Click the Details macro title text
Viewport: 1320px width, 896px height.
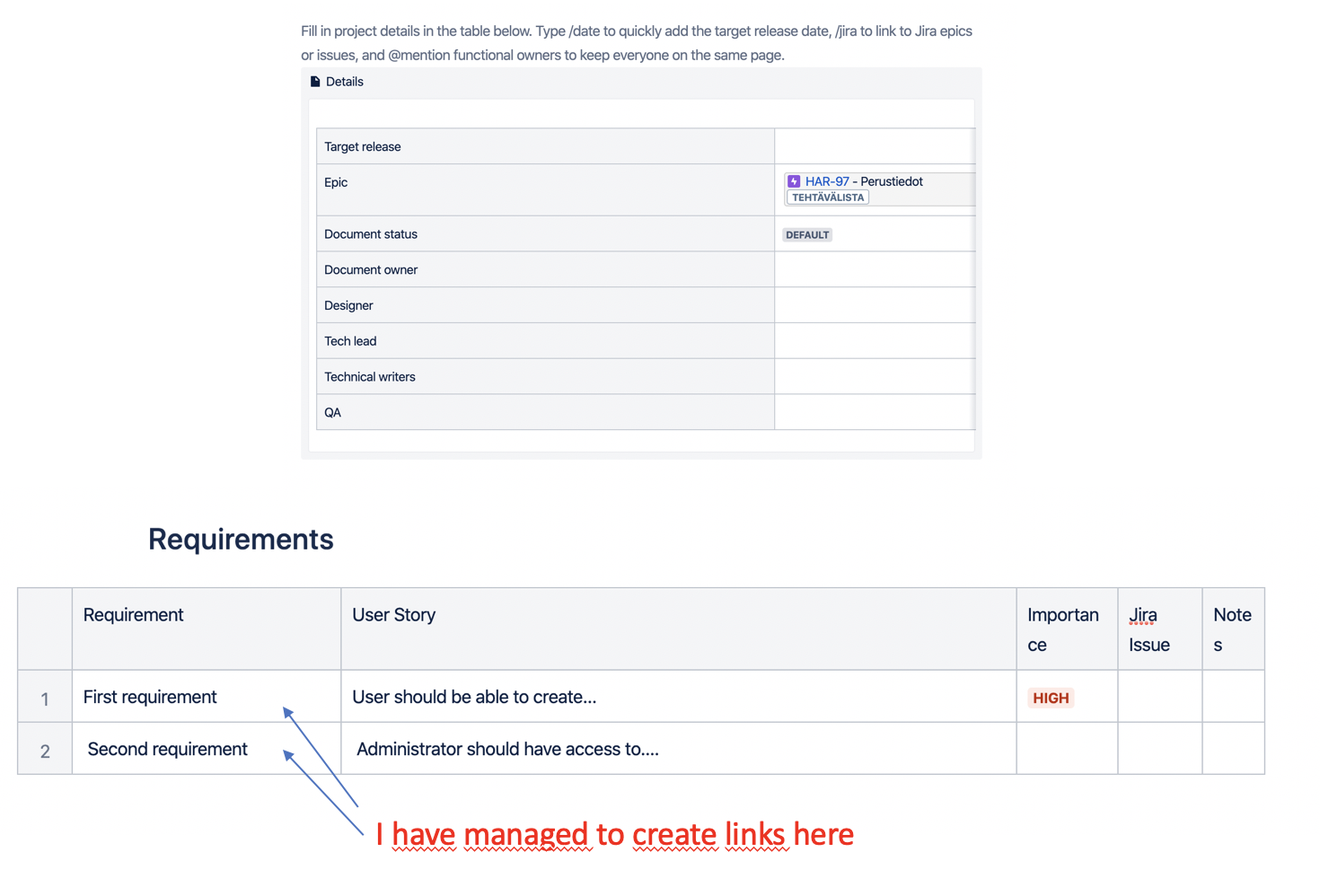pos(345,82)
